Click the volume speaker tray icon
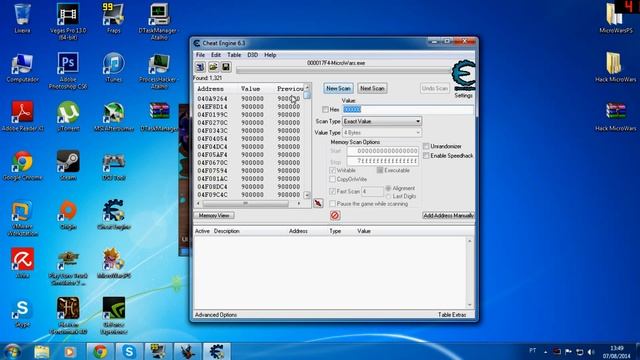640x360 pixels. coord(591,351)
